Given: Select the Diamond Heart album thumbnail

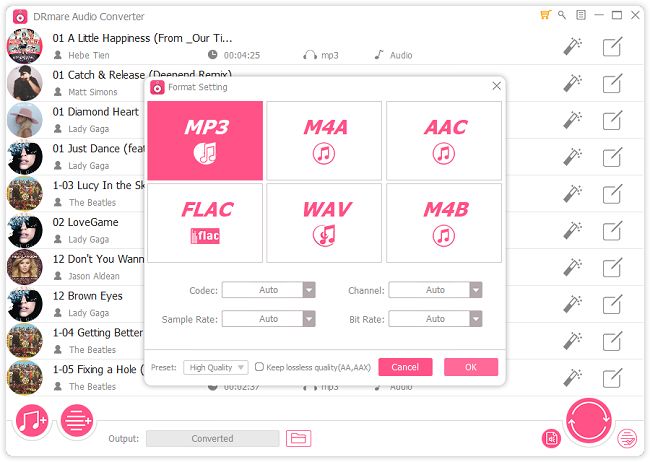Looking at the screenshot, I should tap(25, 120).
